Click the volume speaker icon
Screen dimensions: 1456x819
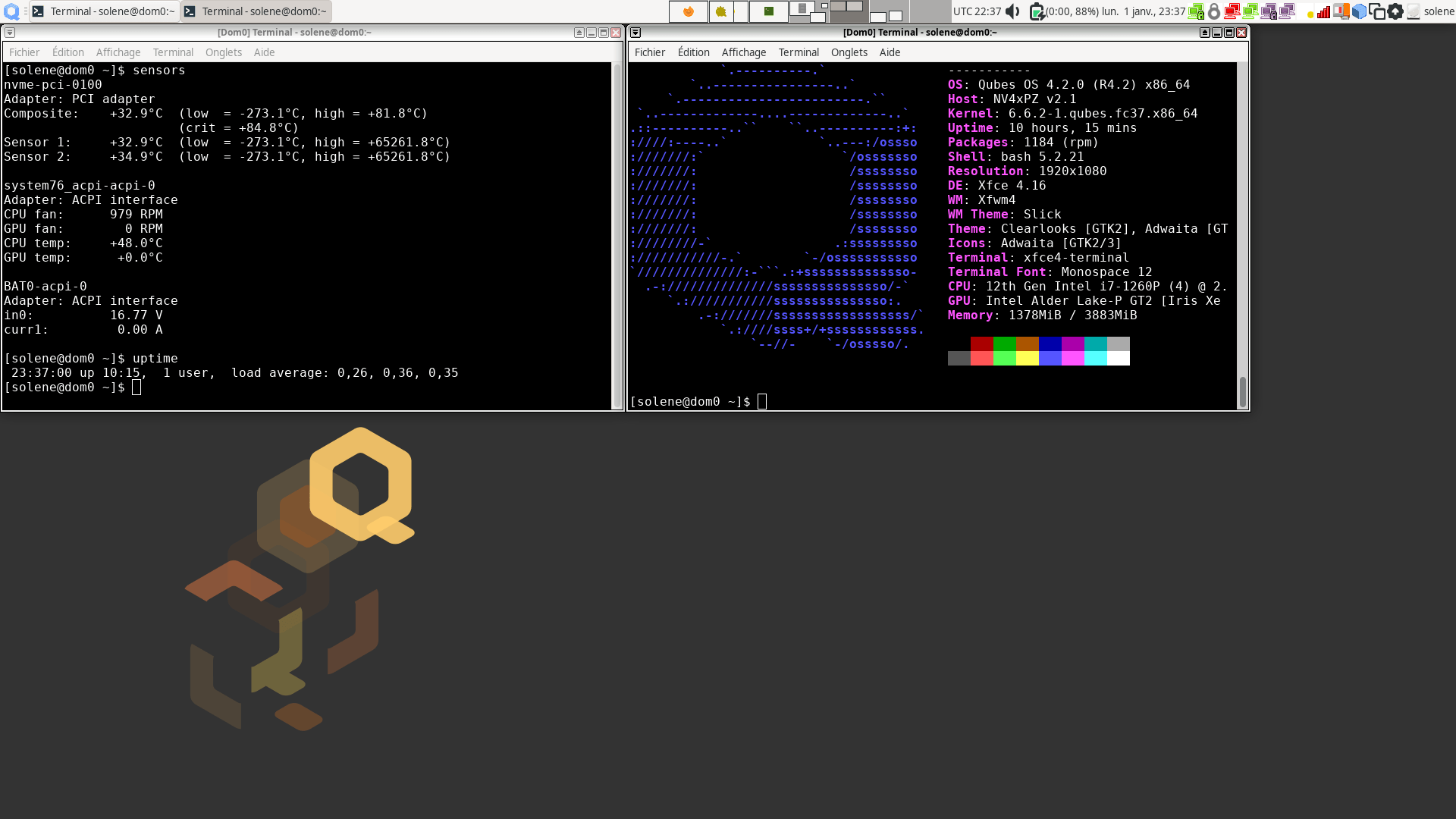click(x=1013, y=11)
